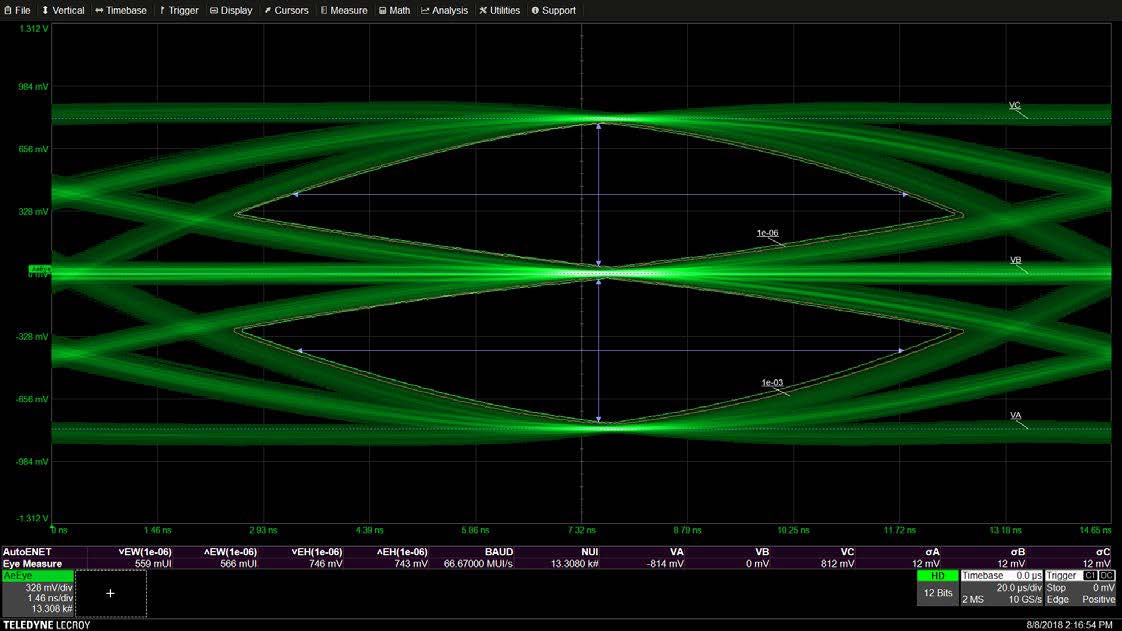This screenshot has height=631, width=1122.
Task: Click the plus box to add trace
Action: click(110, 593)
